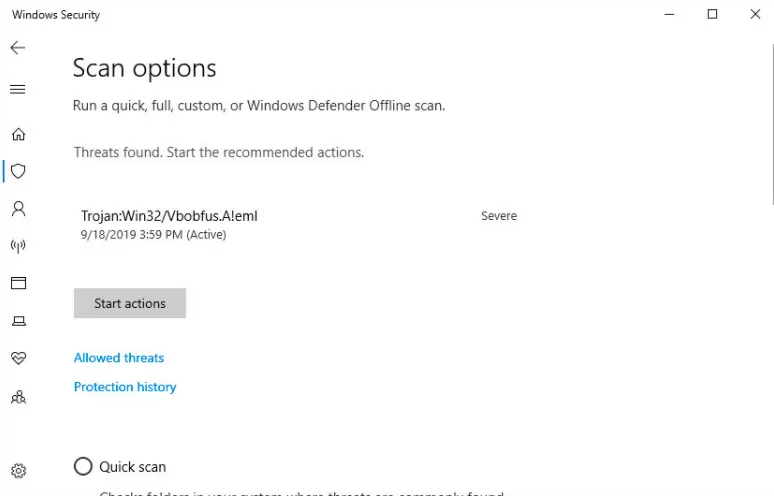Click the Threats found recommended actions message
774x496 pixels.
click(219, 152)
